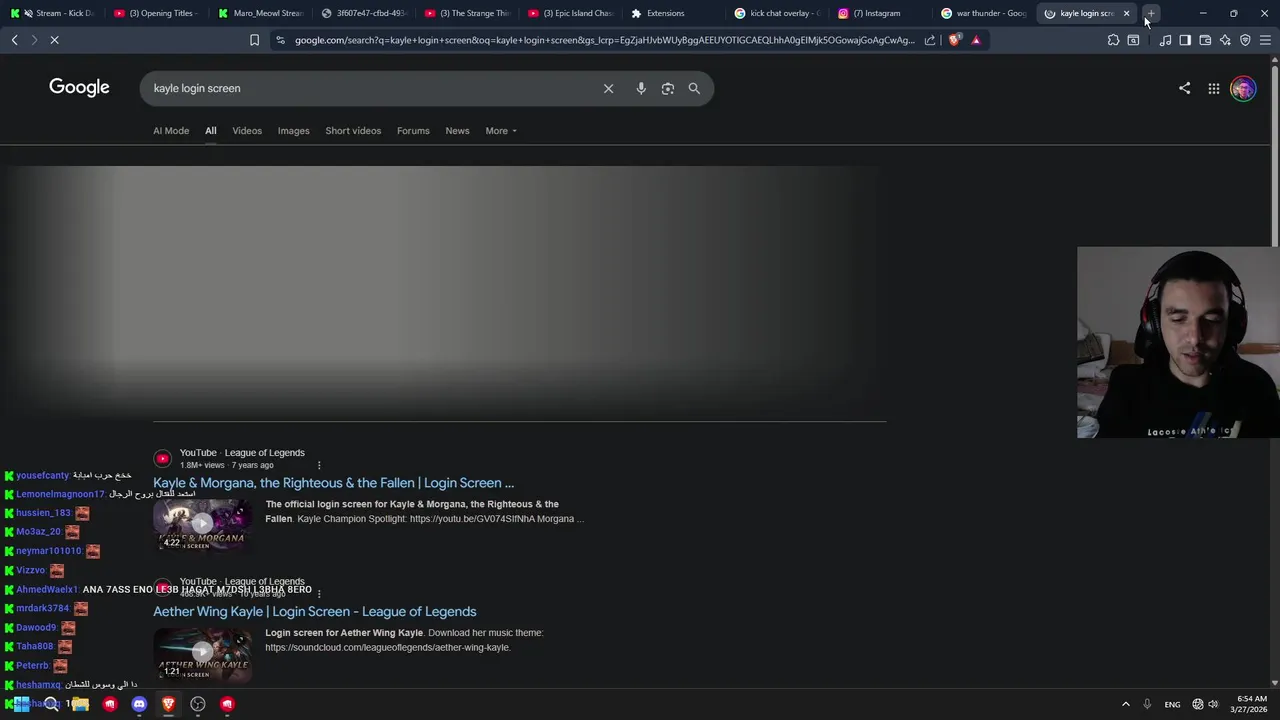Open the Leo AI sparkle icon

tap(1225, 40)
